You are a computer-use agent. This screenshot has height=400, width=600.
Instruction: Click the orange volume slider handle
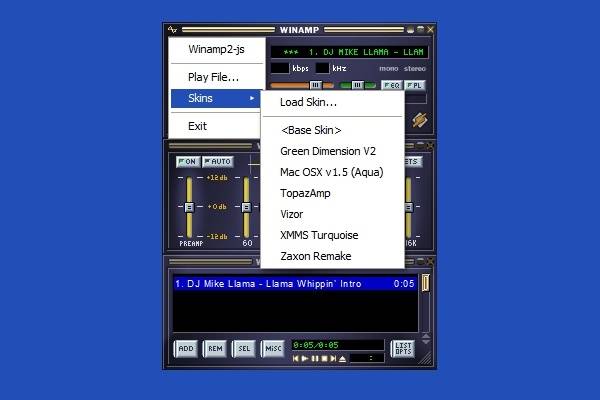(316, 85)
